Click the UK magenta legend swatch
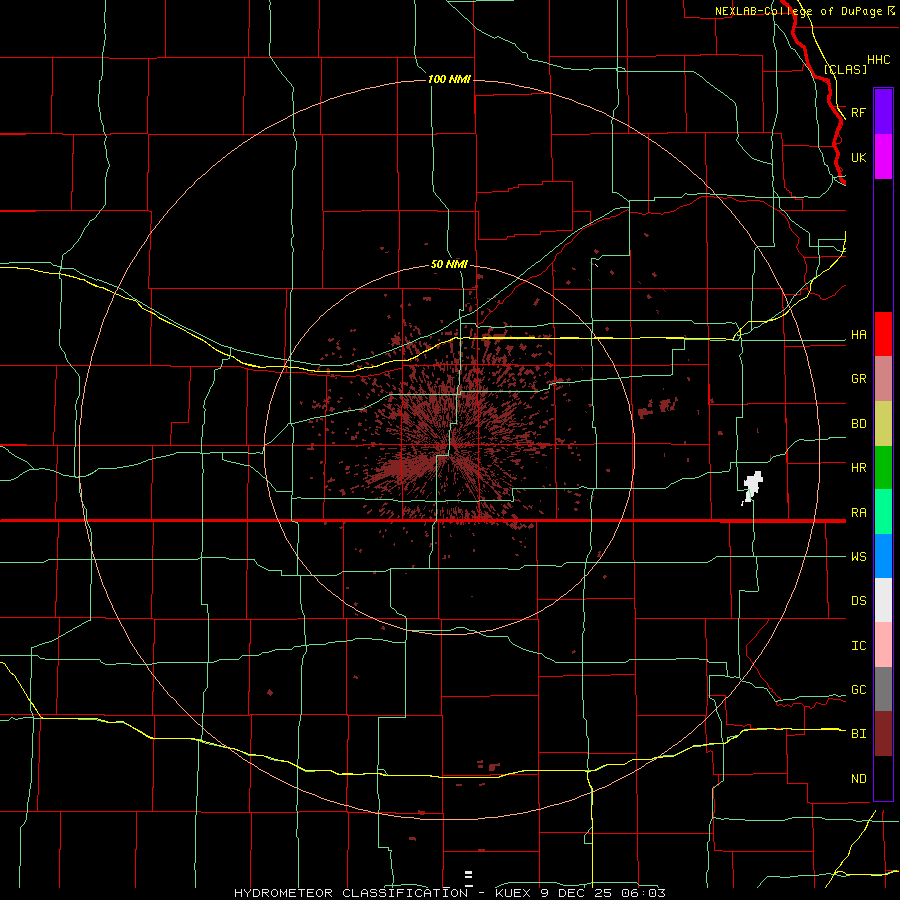The height and width of the screenshot is (900, 900). [883, 157]
